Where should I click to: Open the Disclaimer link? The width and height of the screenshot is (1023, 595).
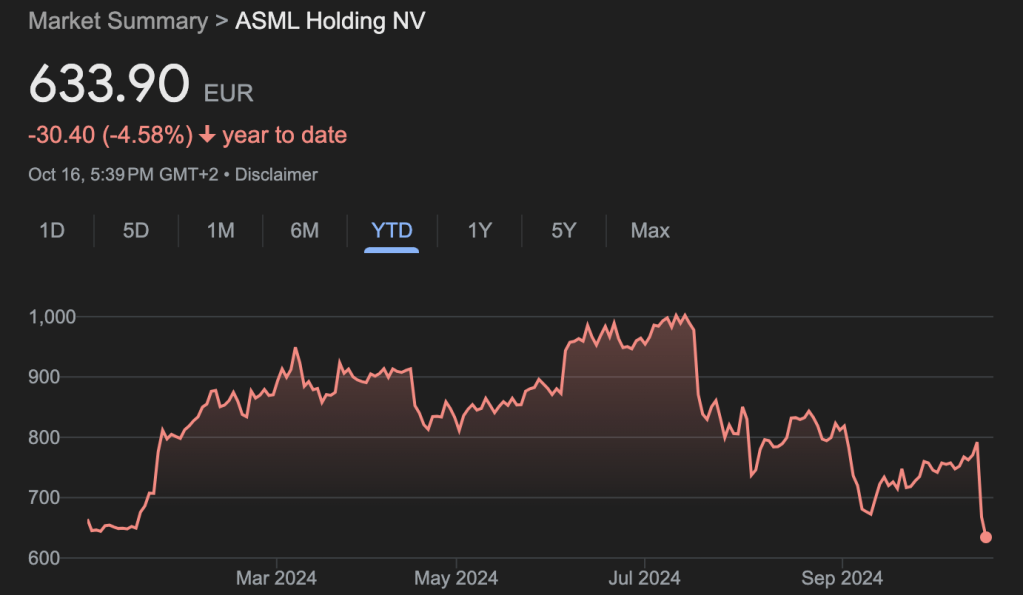click(x=276, y=174)
